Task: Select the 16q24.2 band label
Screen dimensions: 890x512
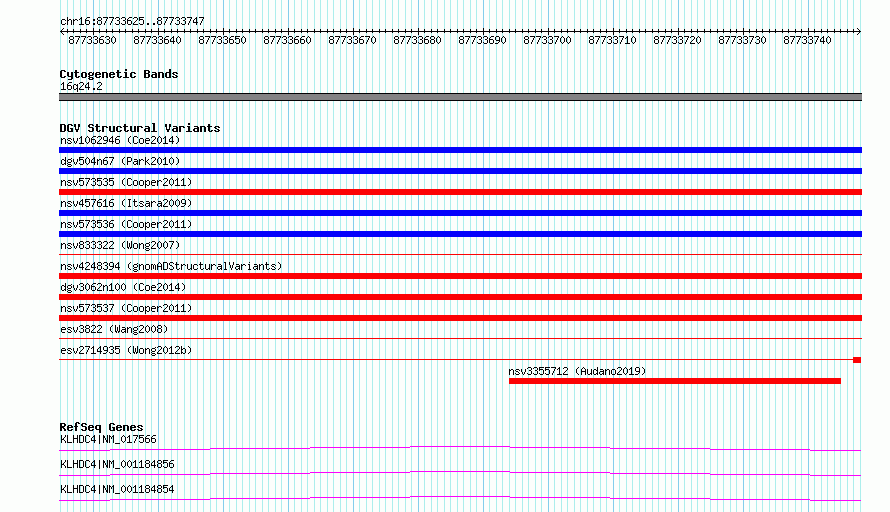Action: (x=81, y=86)
